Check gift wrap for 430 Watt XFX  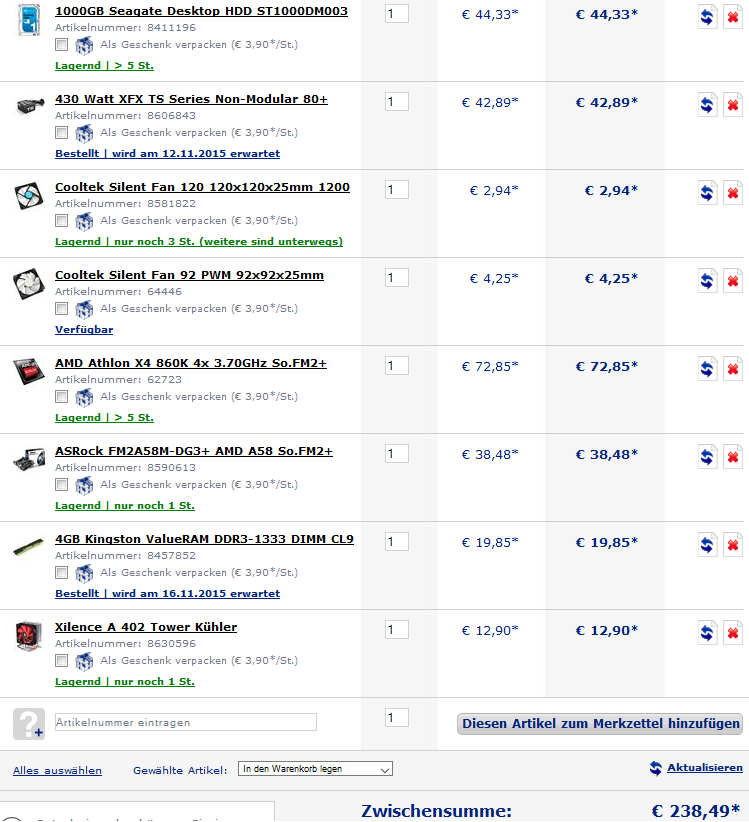(x=61, y=133)
